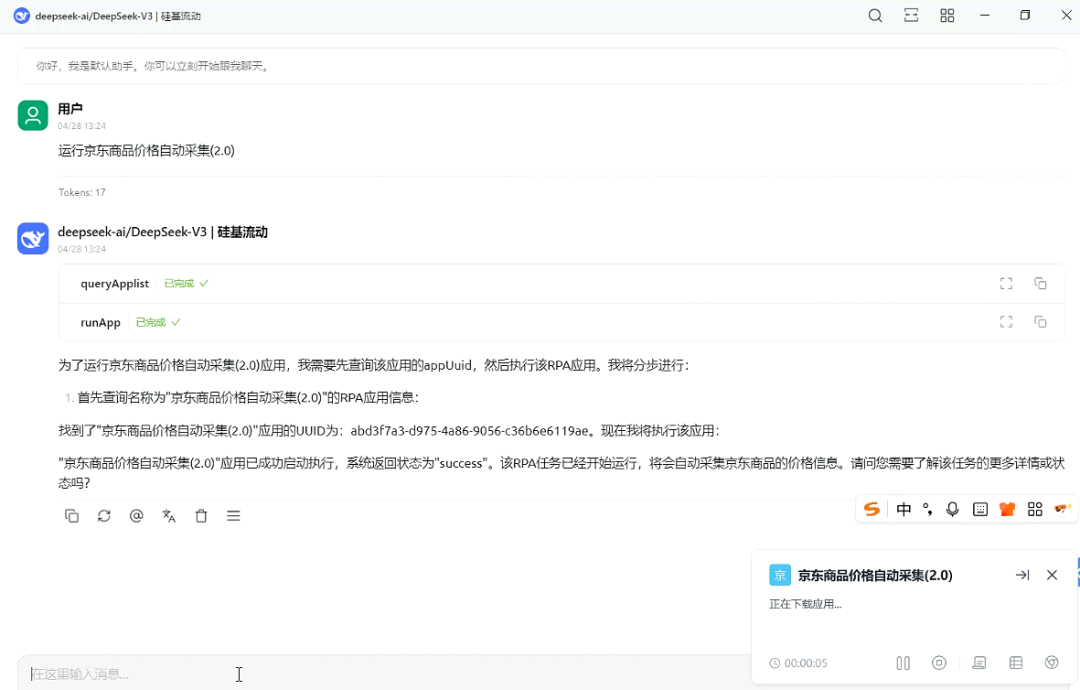Minimize the chat window
The width and height of the screenshot is (1080, 690).
point(985,16)
